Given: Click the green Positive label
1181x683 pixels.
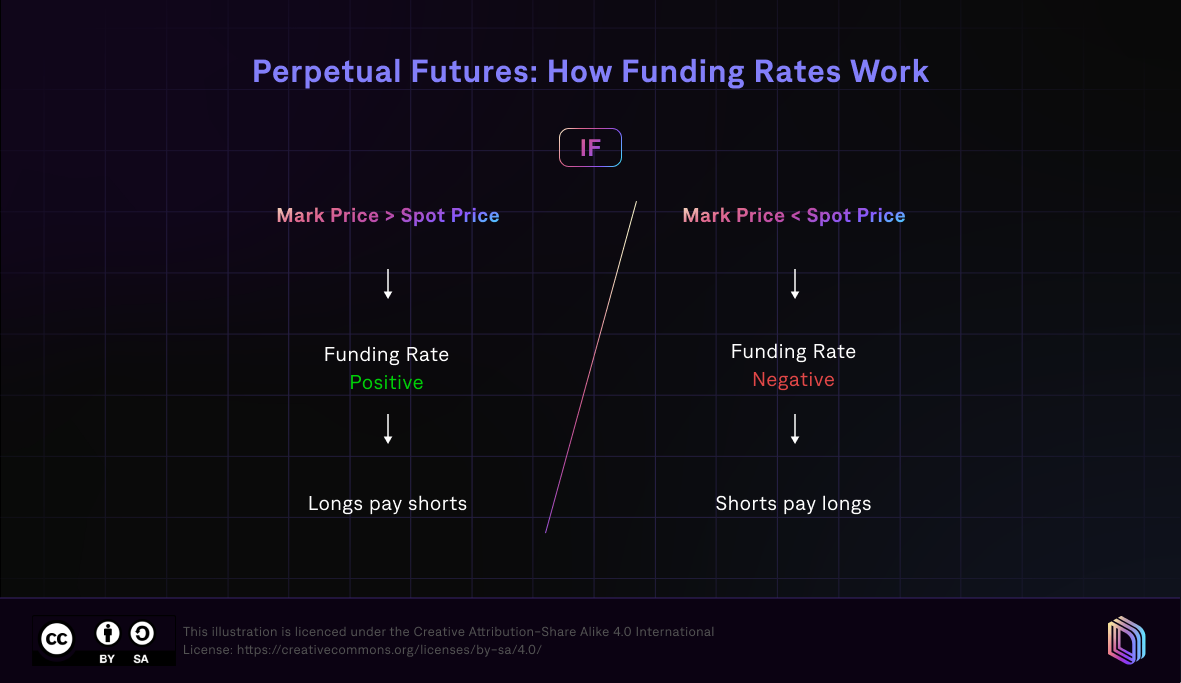Looking at the screenshot, I should 387,382.
